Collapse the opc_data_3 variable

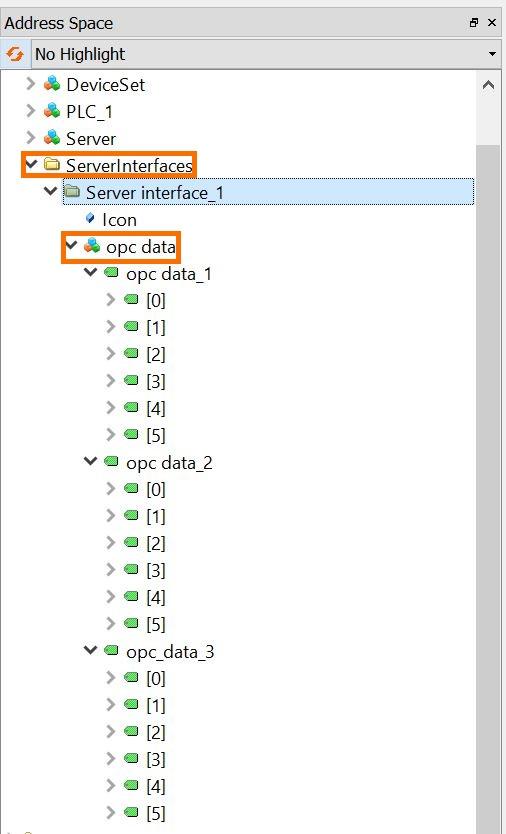91,649
